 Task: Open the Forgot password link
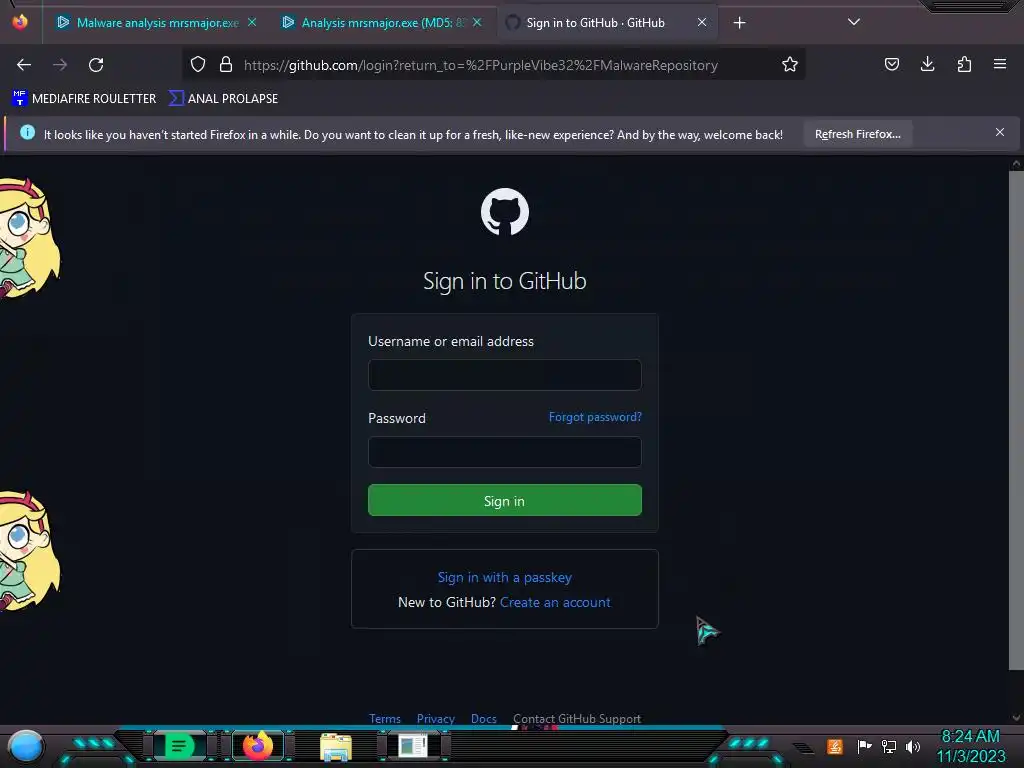[x=595, y=417]
